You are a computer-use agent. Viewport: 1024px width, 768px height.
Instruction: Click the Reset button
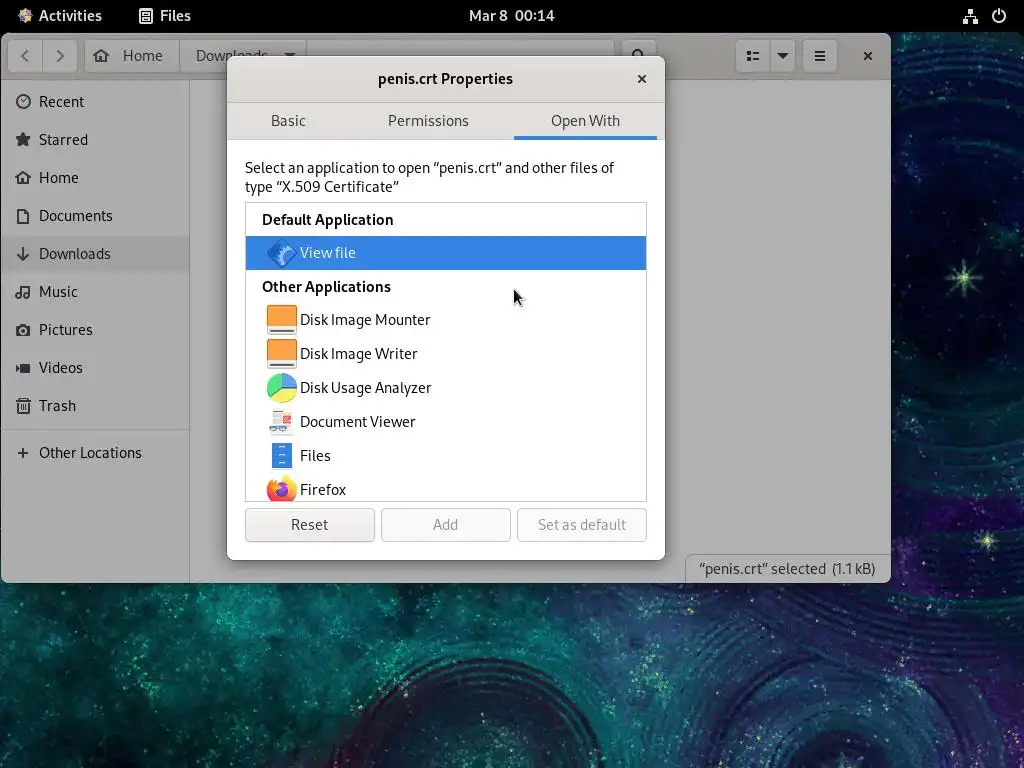pos(310,525)
